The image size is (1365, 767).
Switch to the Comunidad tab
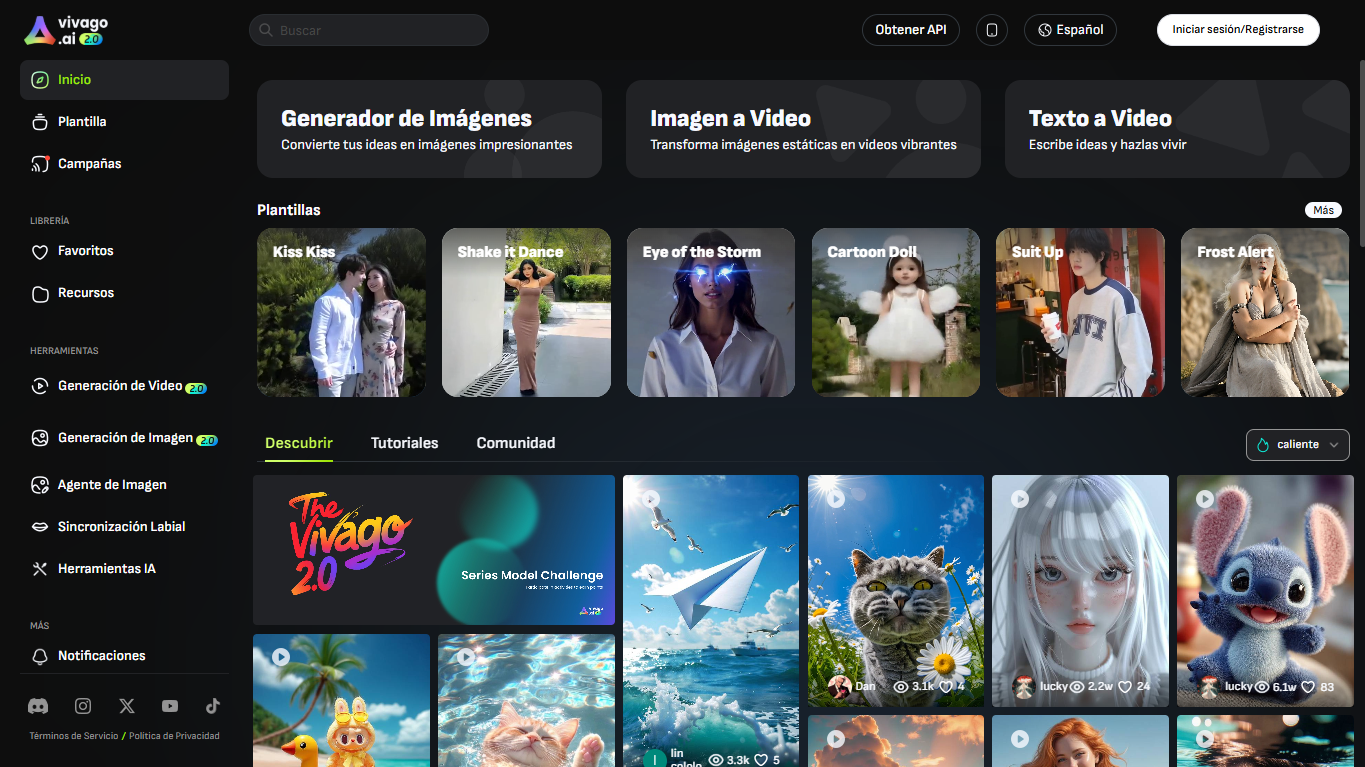point(515,443)
